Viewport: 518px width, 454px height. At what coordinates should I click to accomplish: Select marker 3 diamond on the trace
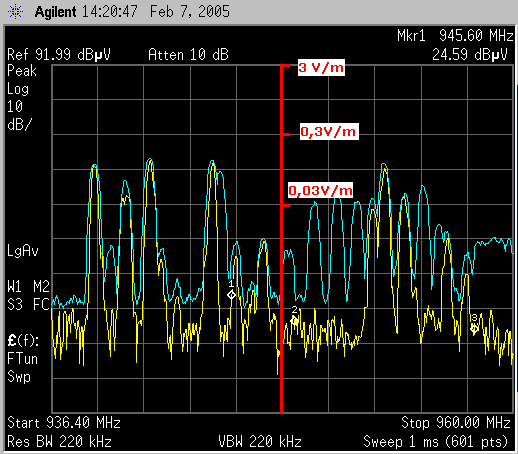(x=474, y=329)
